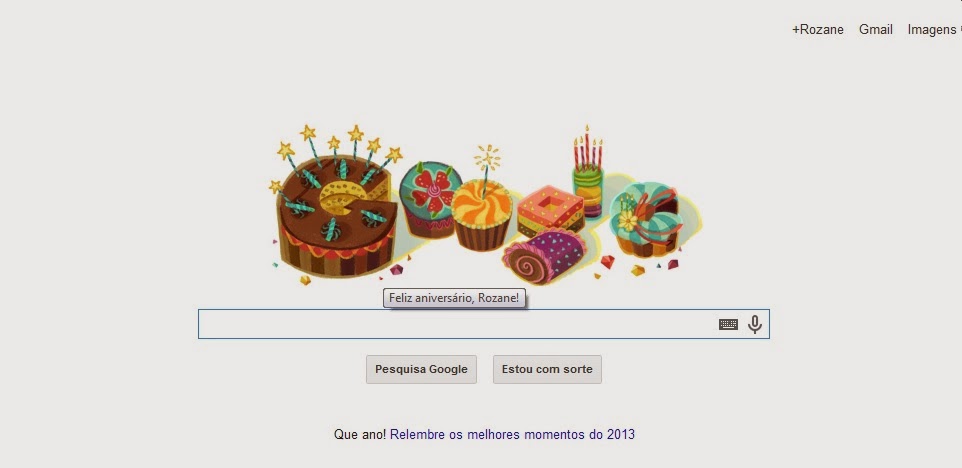962x468 pixels.
Task: Click the teal ribbon-wrapped cake
Action: pyautogui.click(x=645, y=219)
